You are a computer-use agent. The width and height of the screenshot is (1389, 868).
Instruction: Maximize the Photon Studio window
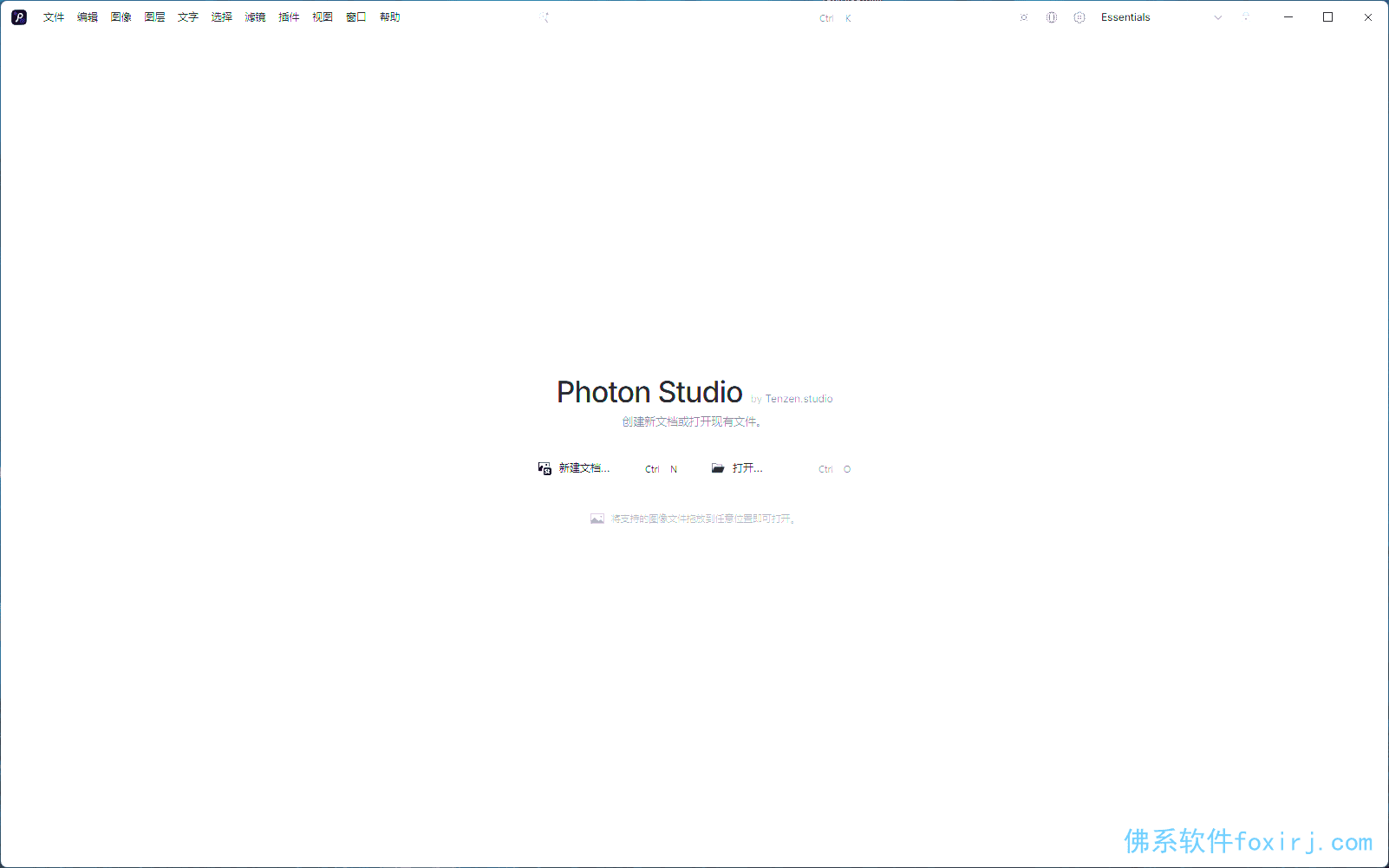pos(1328,17)
